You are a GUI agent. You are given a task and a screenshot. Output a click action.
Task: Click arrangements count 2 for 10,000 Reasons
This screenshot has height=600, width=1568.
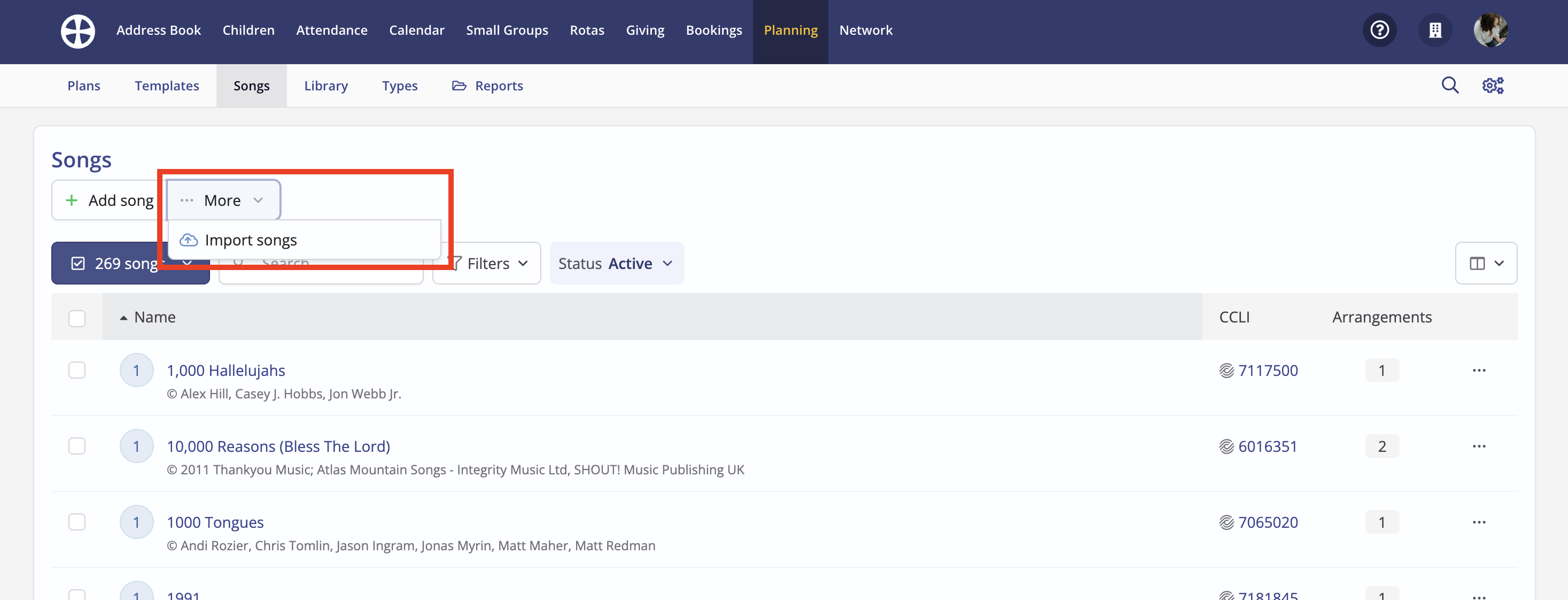click(x=1381, y=447)
